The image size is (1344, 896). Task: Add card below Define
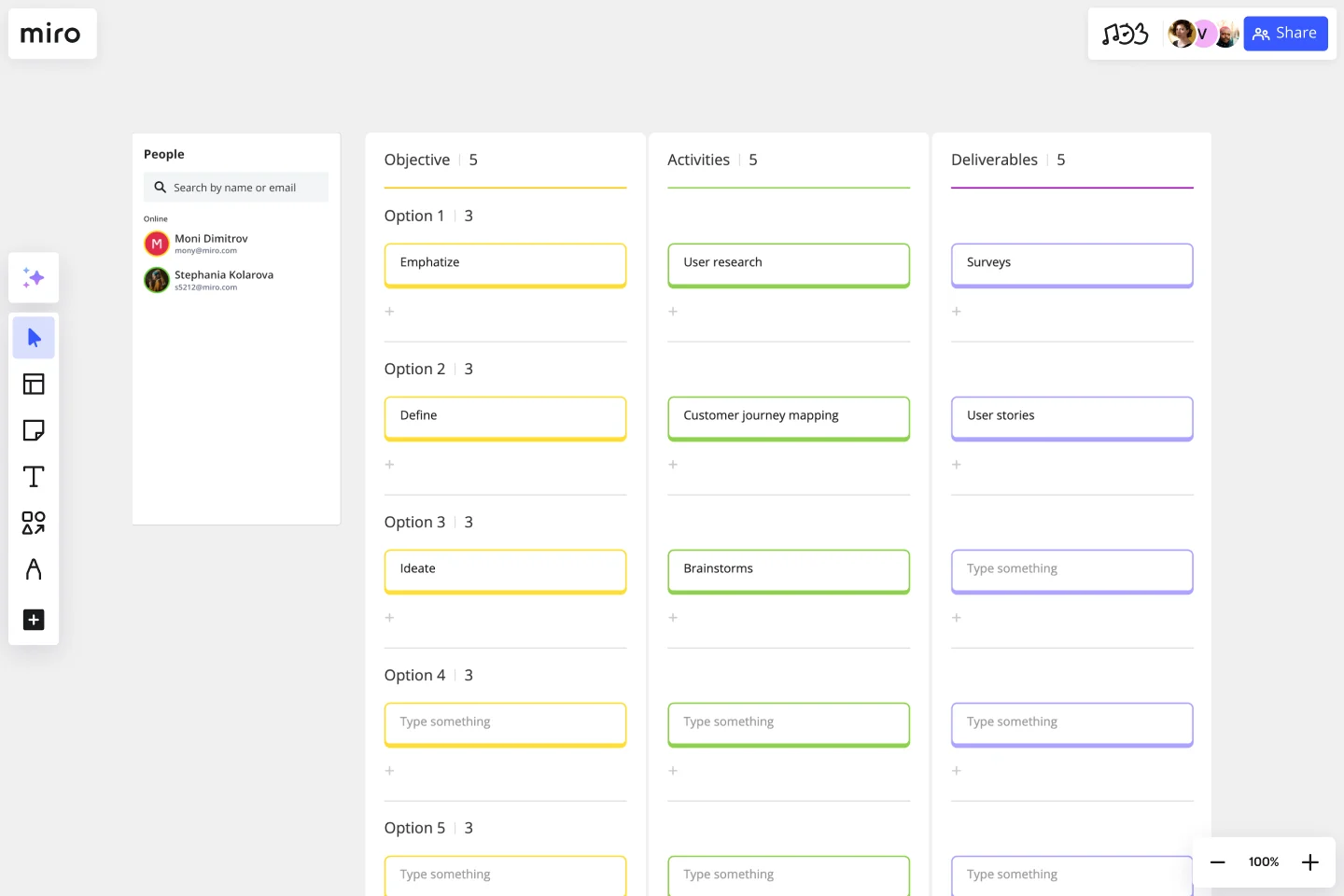coord(390,465)
